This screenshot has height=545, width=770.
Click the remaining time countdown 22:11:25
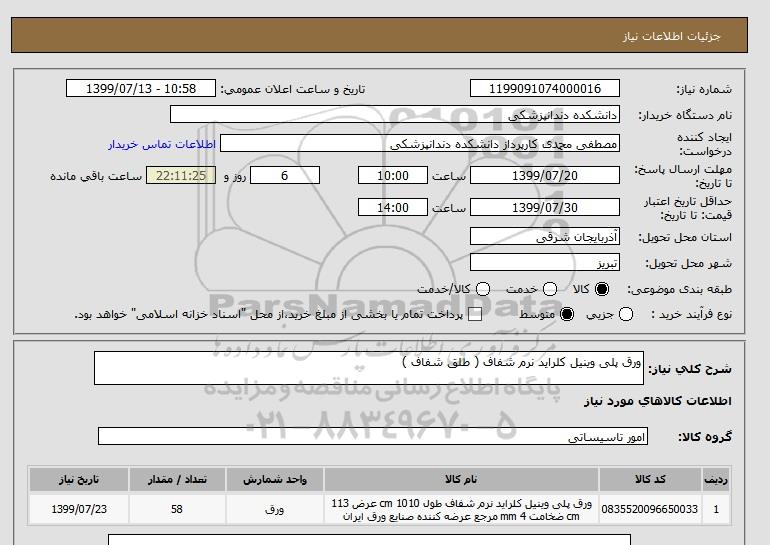coord(181,175)
